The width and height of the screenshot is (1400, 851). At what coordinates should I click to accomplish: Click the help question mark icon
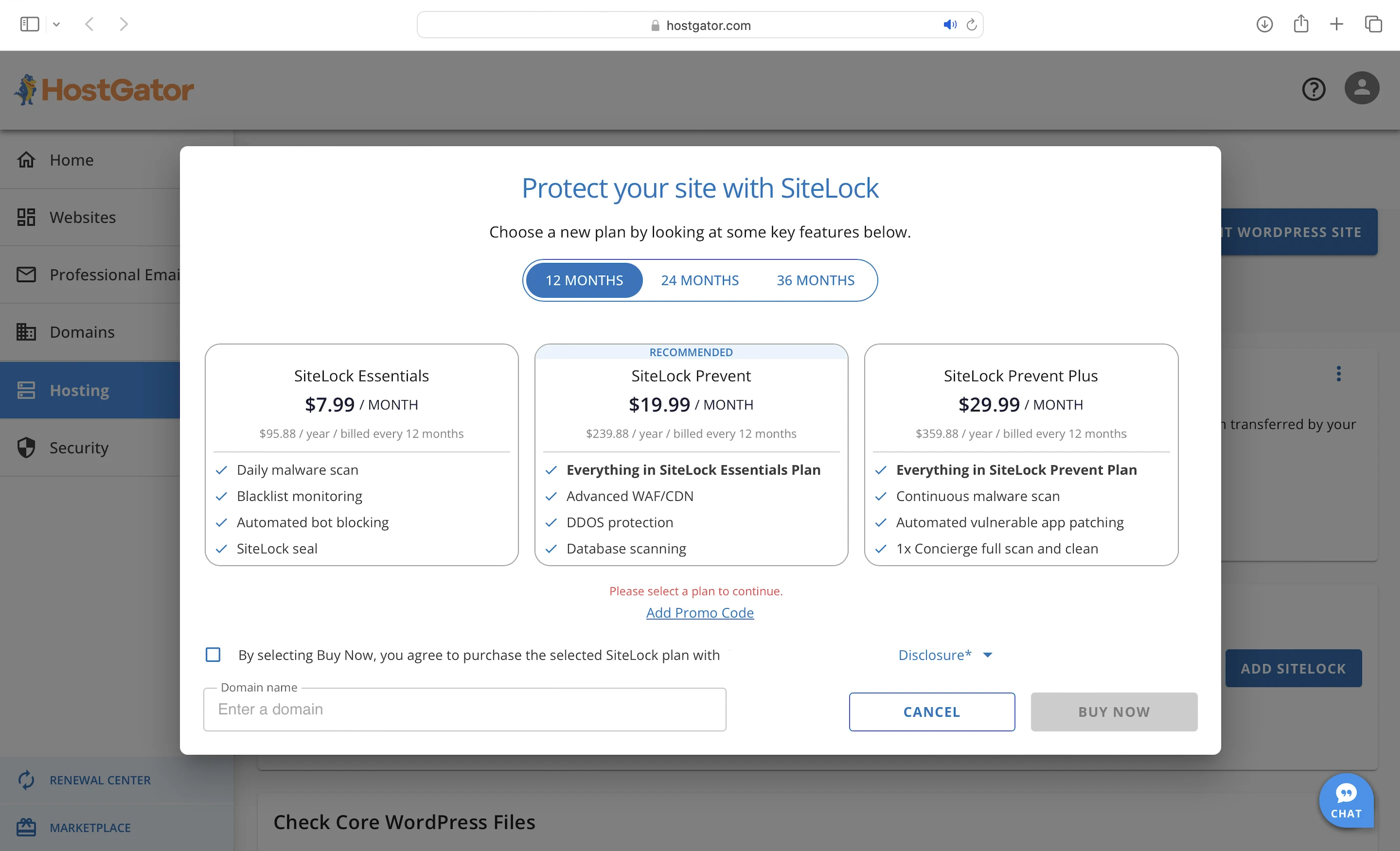(x=1313, y=89)
